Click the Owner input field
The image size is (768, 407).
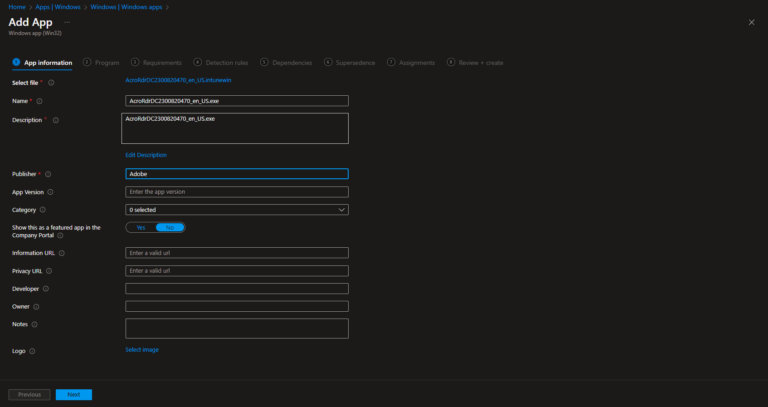pos(237,307)
